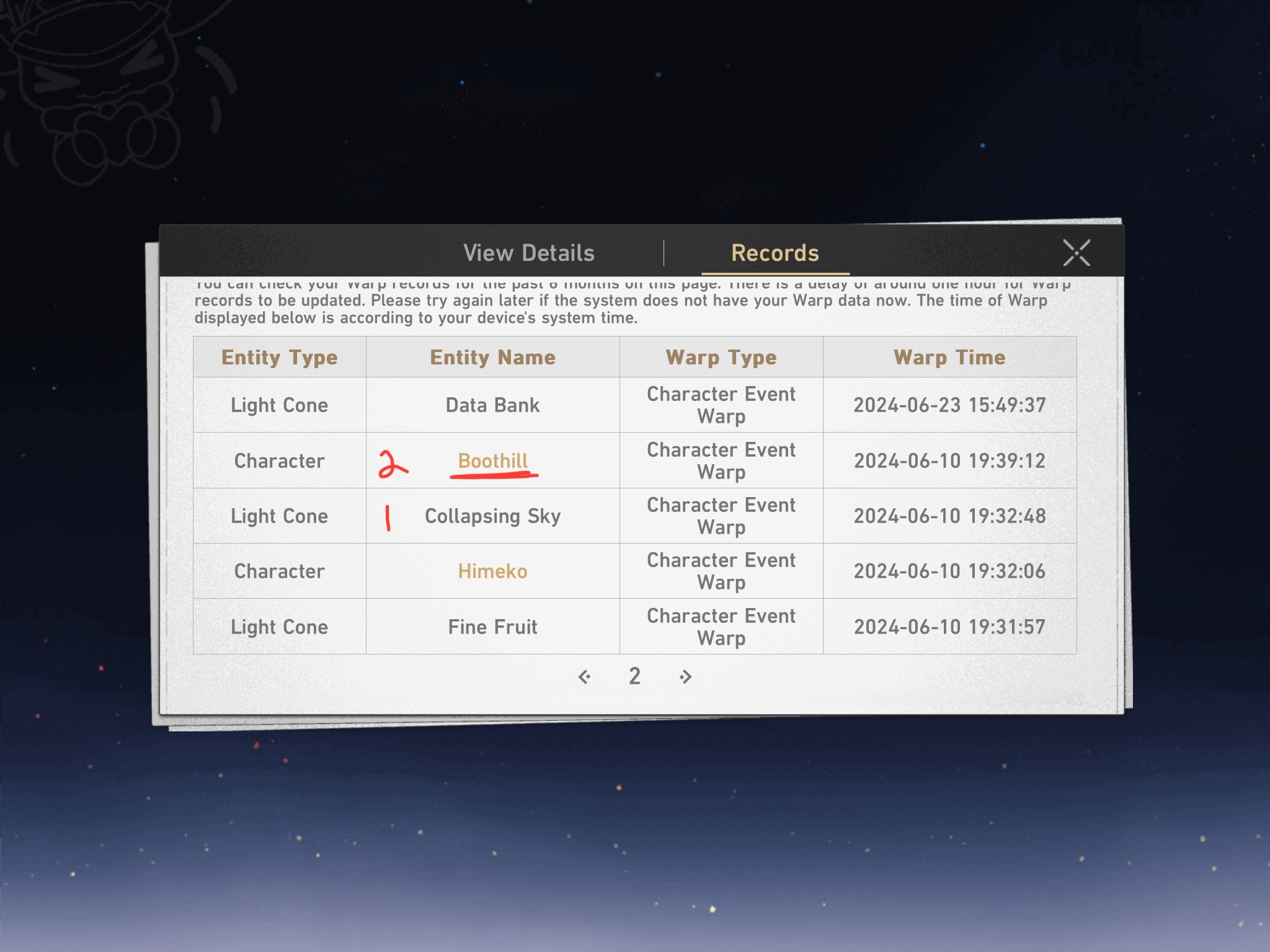Go to previous records page arrow
Viewport: 1270px width, 952px height.
click(x=584, y=677)
